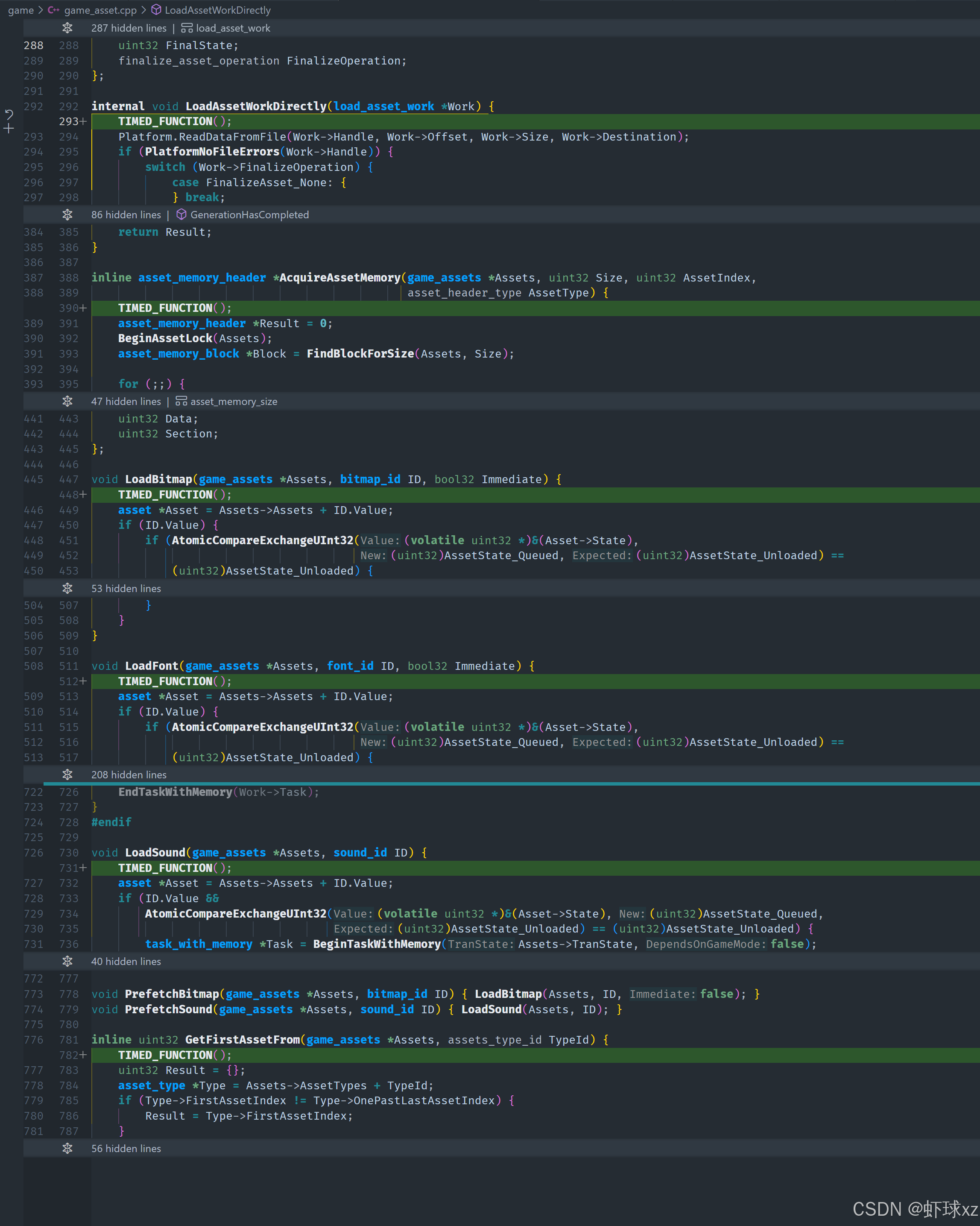
Task: Click cube icon before LoadAssetWorkDirectly breadcrumb
Action: pyautogui.click(x=156, y=10)
